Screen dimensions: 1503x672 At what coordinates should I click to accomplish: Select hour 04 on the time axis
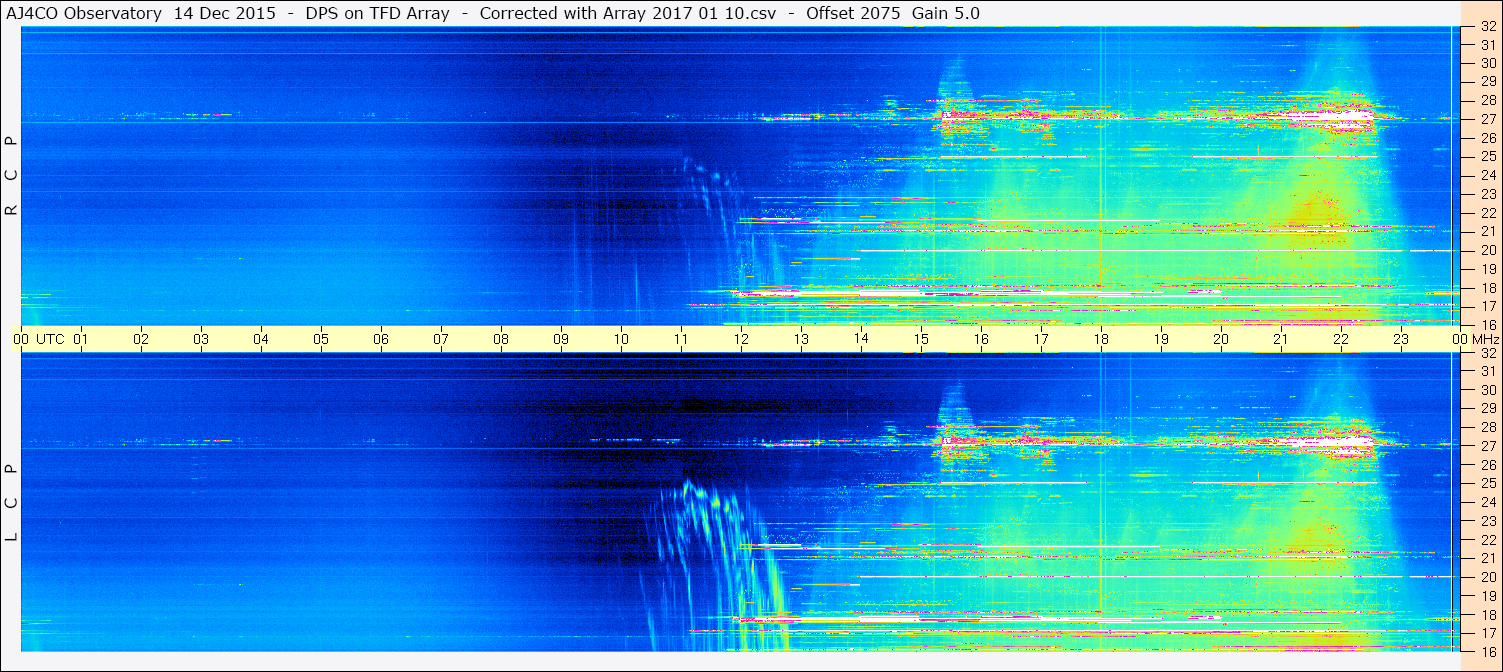click(x=261, y=339)
